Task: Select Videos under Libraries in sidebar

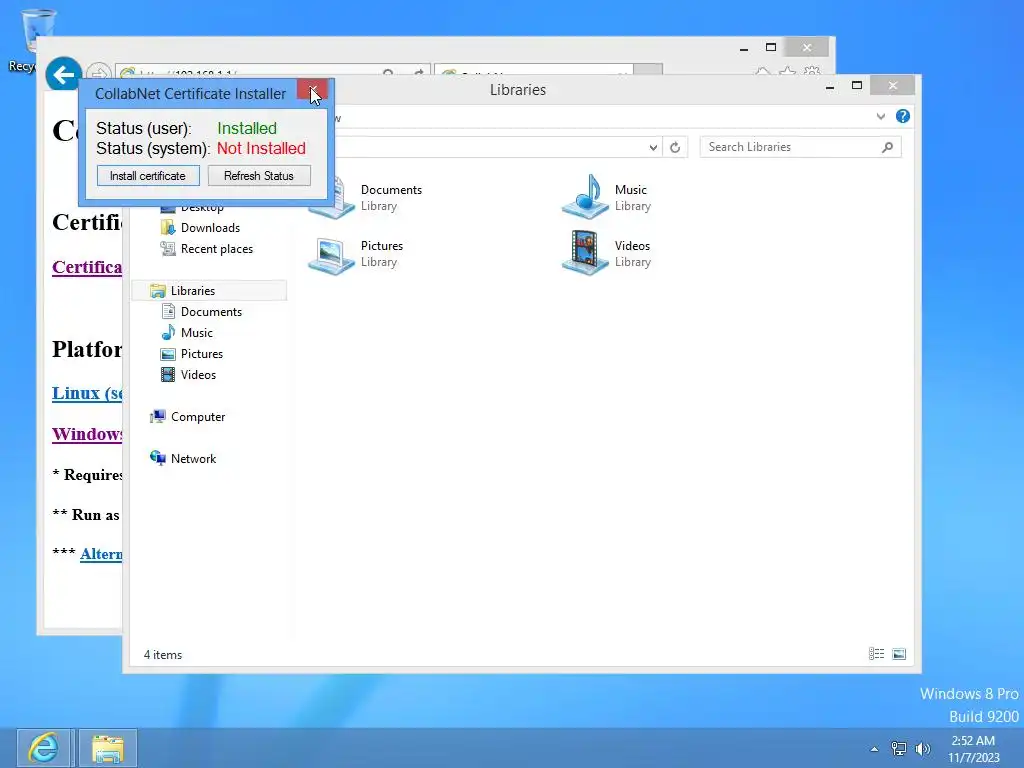Action: coord(198,374)
